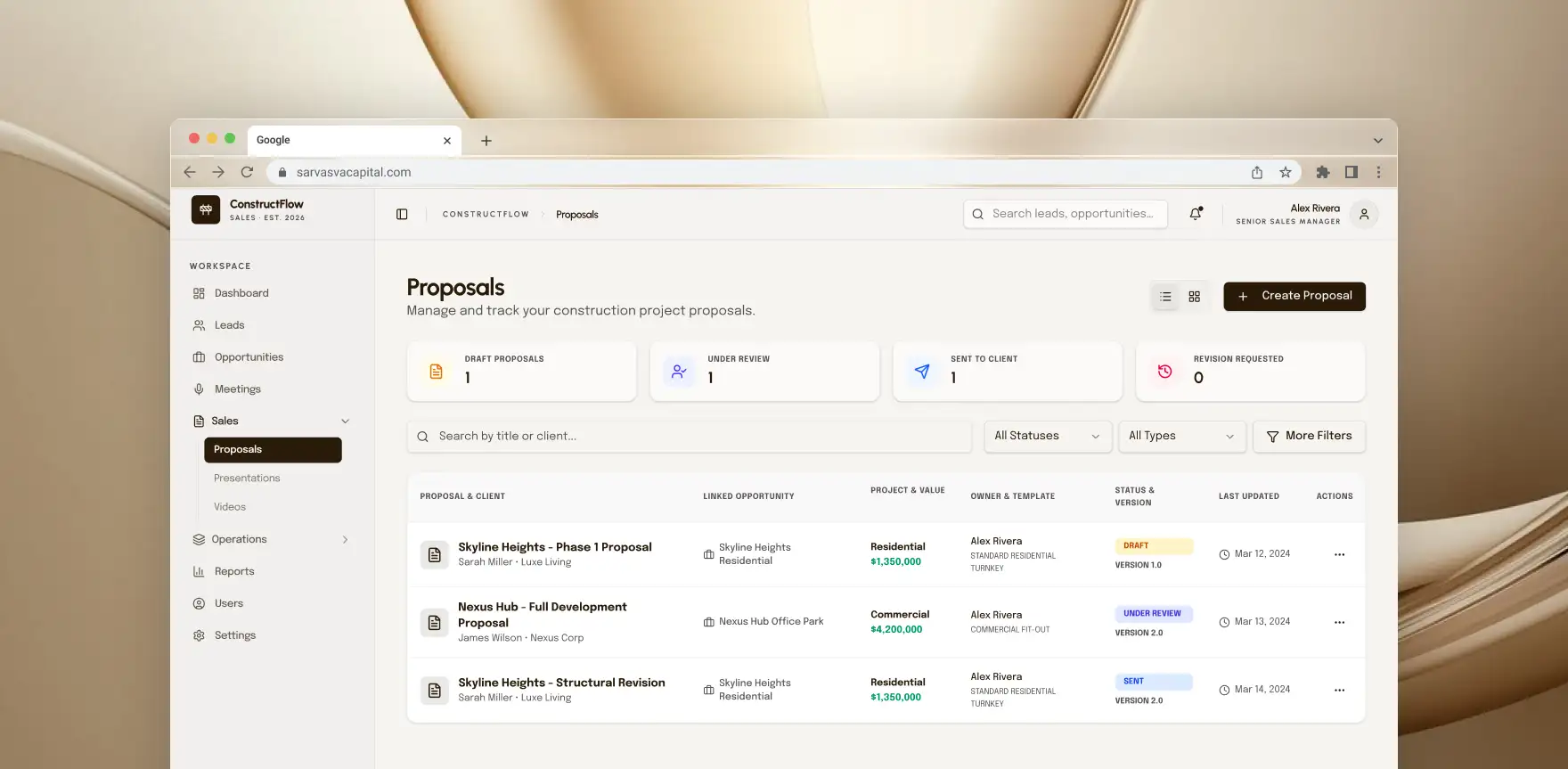Open actions menu for Nexus Hub proposal
The image size is (1568, 769).
[1339, 622]
